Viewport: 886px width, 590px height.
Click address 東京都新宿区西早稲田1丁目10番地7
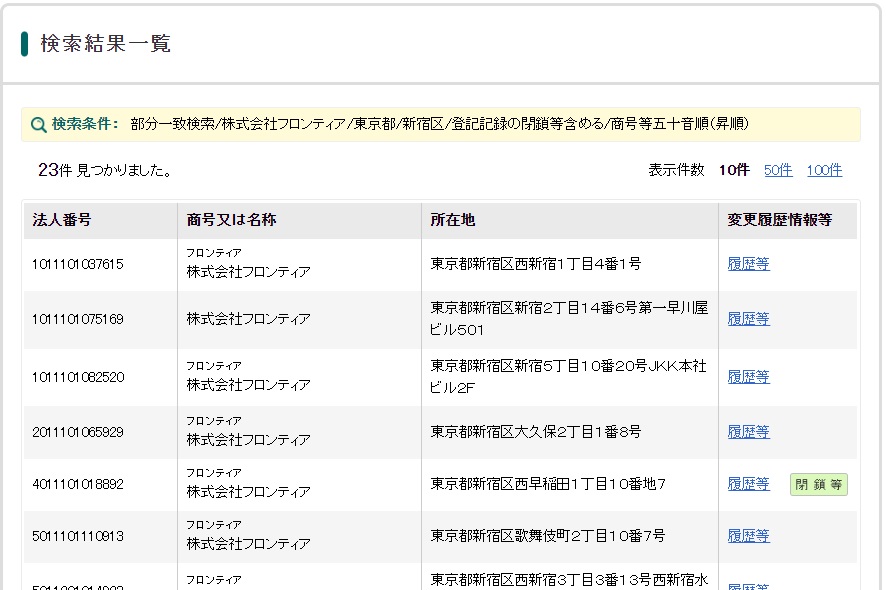pyautogui.click(x=548, y=484)
